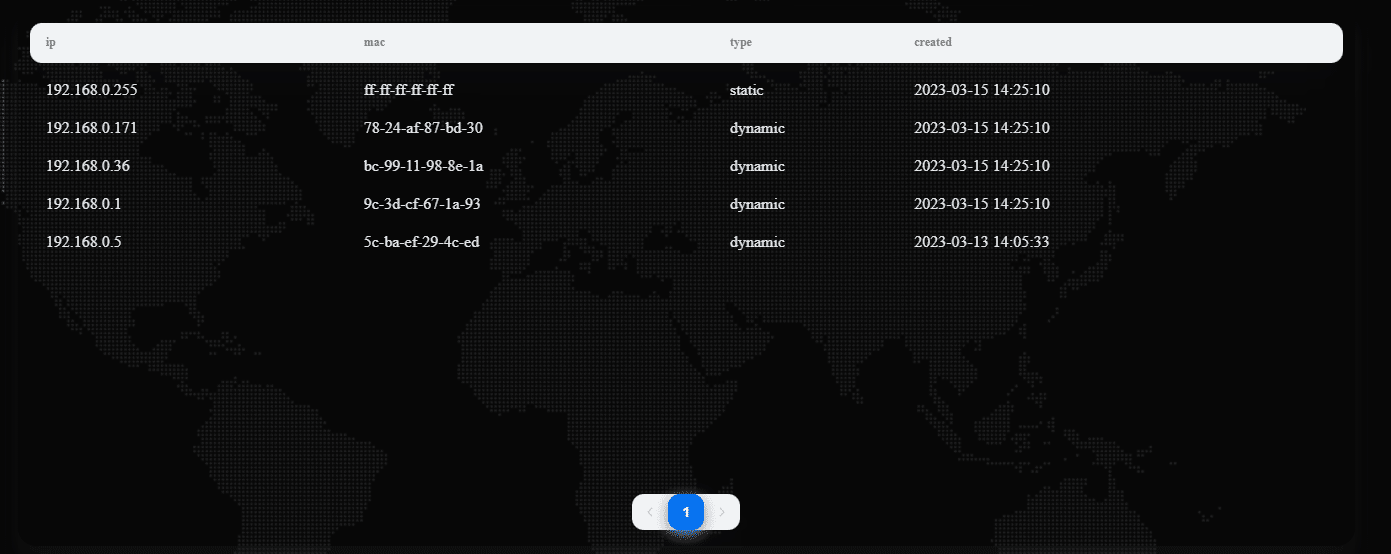Screen dimensions: 1391x554
Task: Select the IP address 192.168.0.171
Action: click(92, 128)
